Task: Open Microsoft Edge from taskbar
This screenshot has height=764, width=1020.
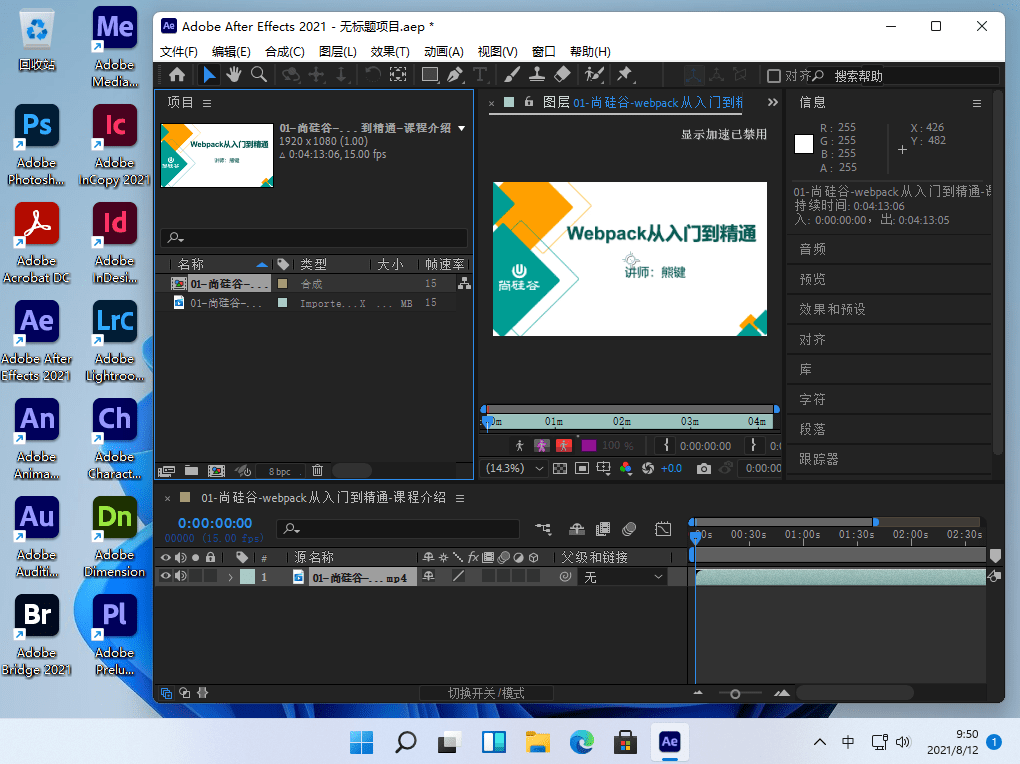Action: (582, 742)
